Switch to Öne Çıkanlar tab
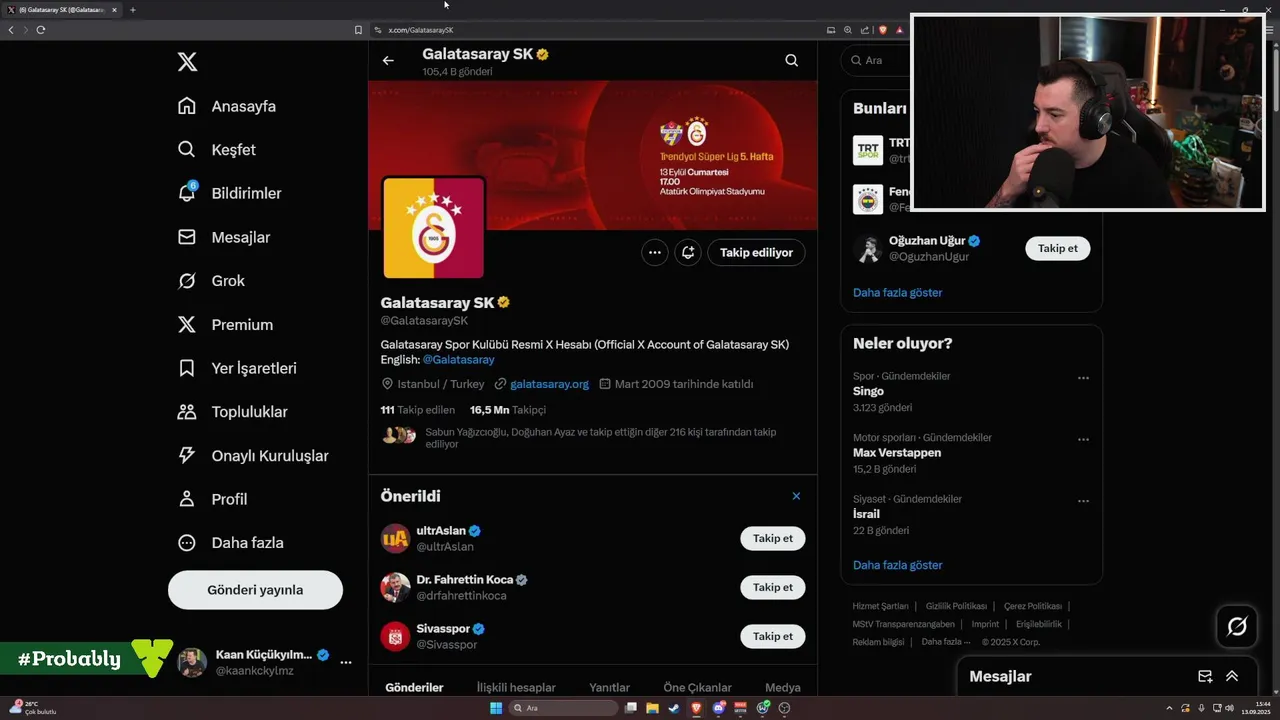 pyautogui.click(x=697, y=688)
